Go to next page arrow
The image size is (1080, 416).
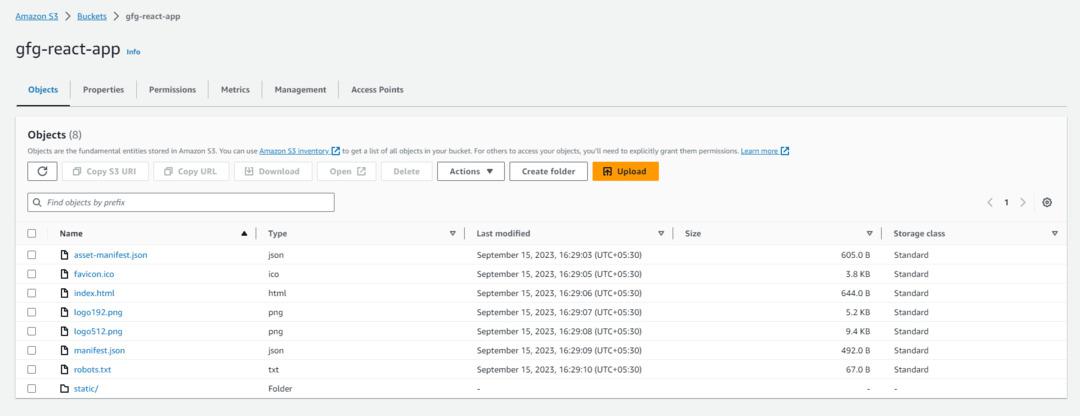click(x=1023, y=202)
